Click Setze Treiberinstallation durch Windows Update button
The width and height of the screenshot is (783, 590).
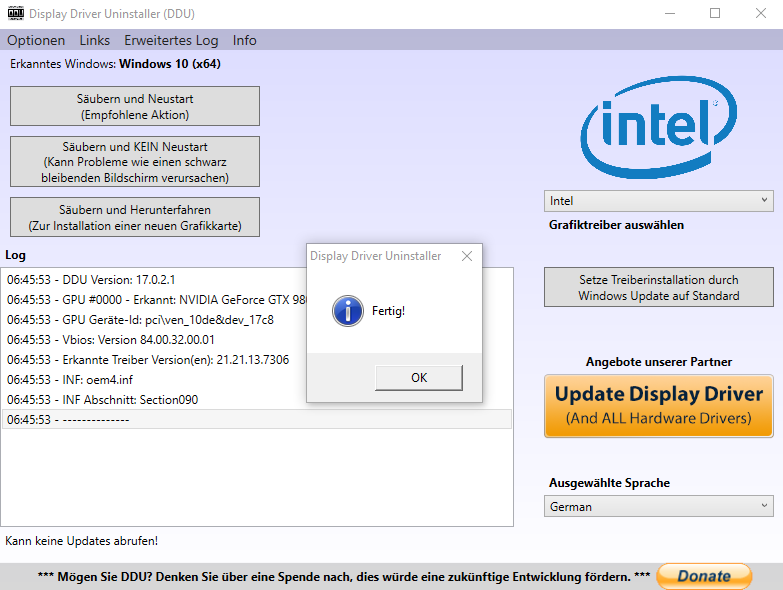659,287
